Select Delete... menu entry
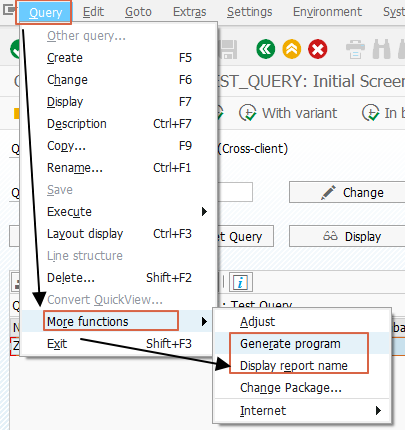This screenshot has width=405, height=430. pos(119,278)
